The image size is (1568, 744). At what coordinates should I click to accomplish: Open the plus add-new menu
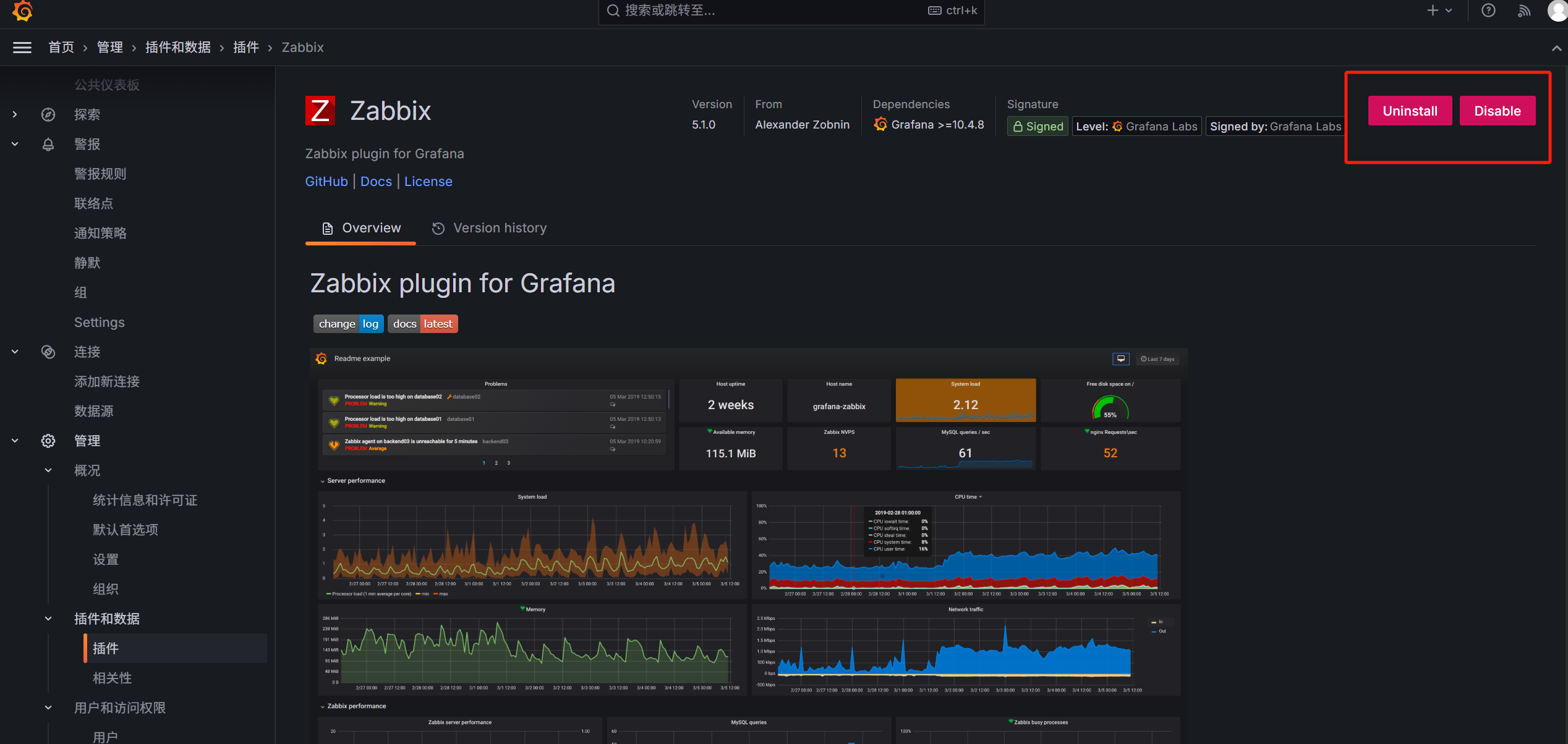tap(1439, 11)
